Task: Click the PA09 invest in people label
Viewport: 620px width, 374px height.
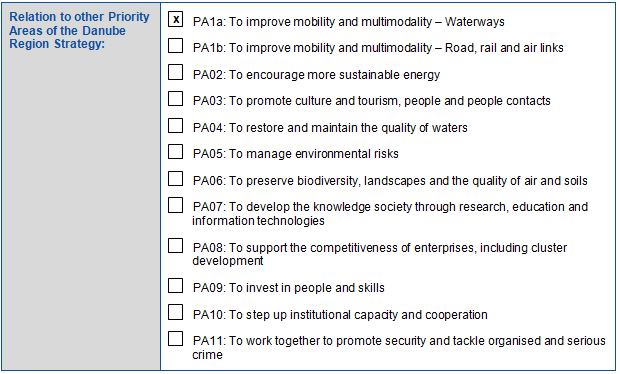Action: pos(289,288)
